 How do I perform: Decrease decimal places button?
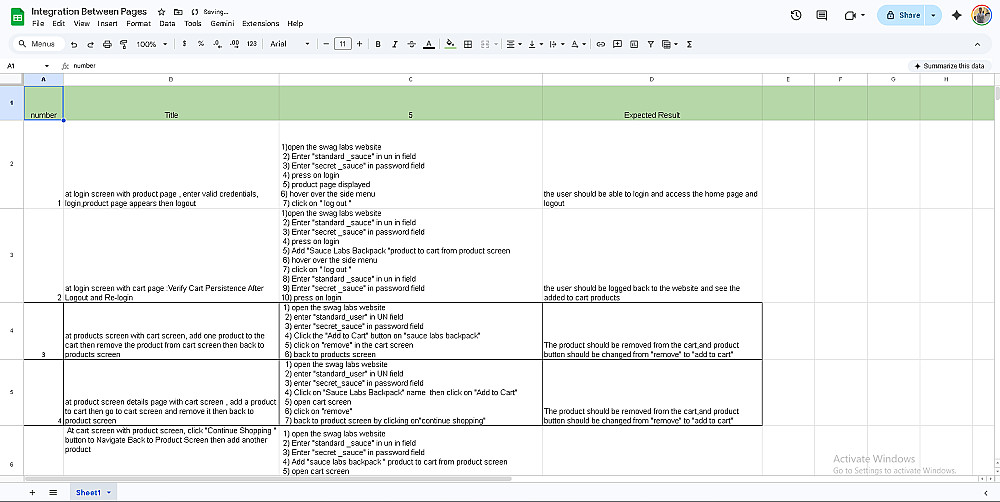point(217,44)
